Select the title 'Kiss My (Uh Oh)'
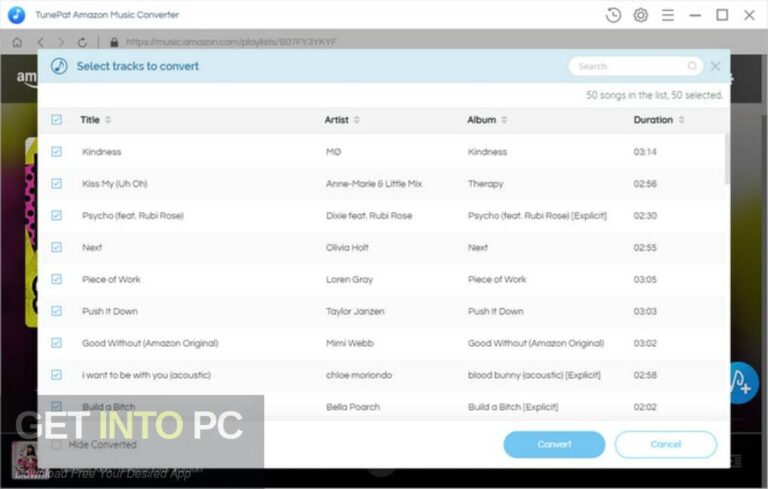 115,184
